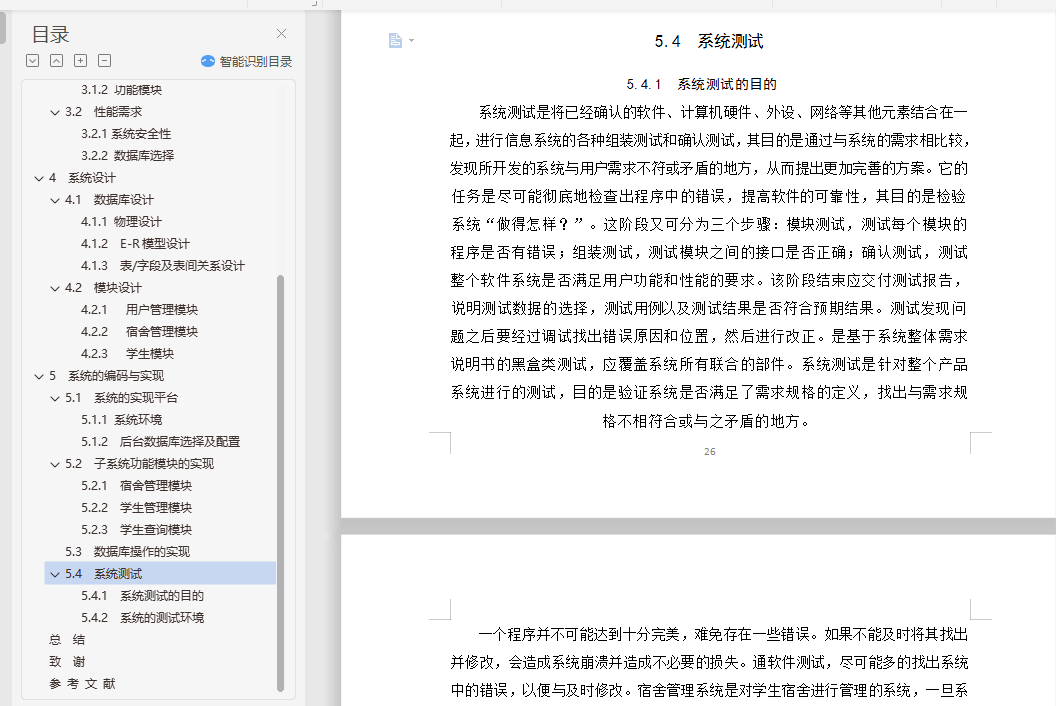Collapse chapter 5 系统的编码与实现
1056x706 pixels.
pos(39,377)
